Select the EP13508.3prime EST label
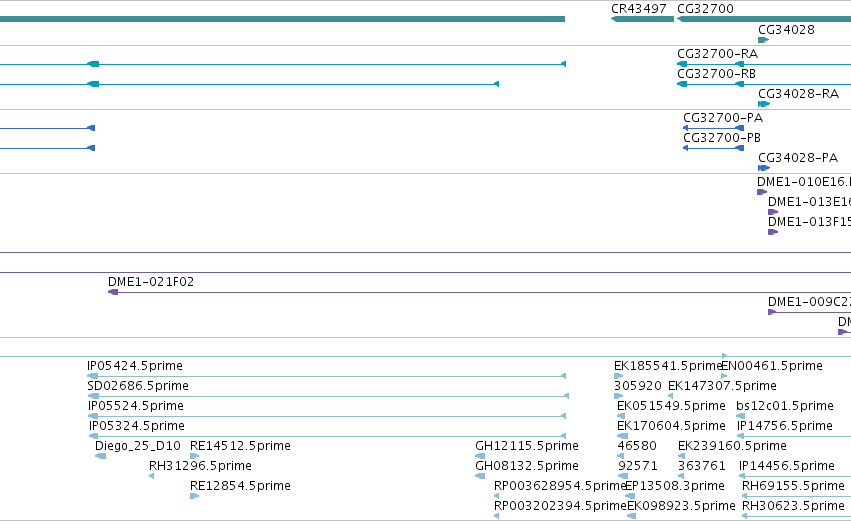The height and width of the screenshot is (521, 851). point(675,486)
